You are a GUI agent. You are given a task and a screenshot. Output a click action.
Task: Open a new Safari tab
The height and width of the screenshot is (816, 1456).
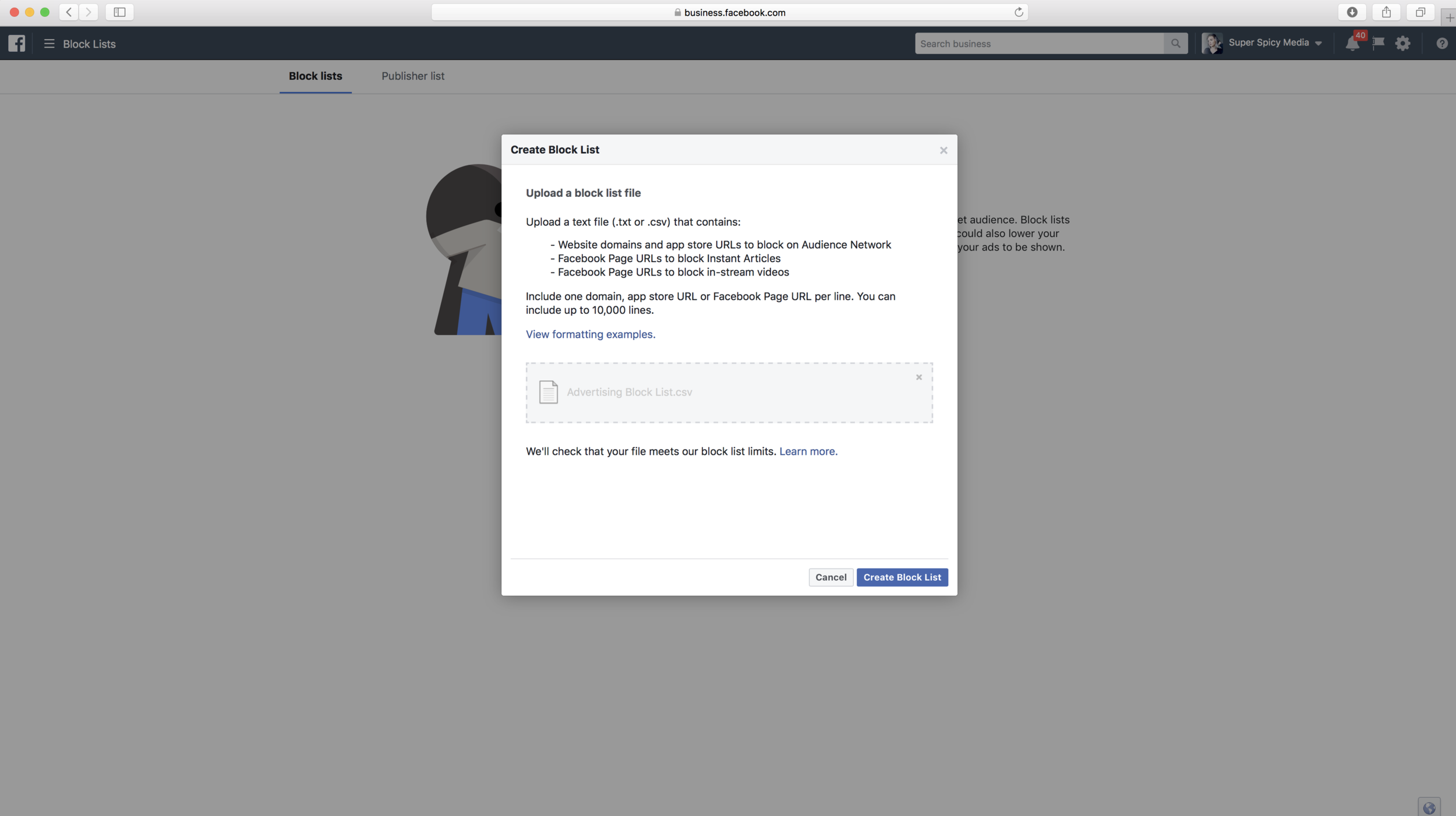1449,17
